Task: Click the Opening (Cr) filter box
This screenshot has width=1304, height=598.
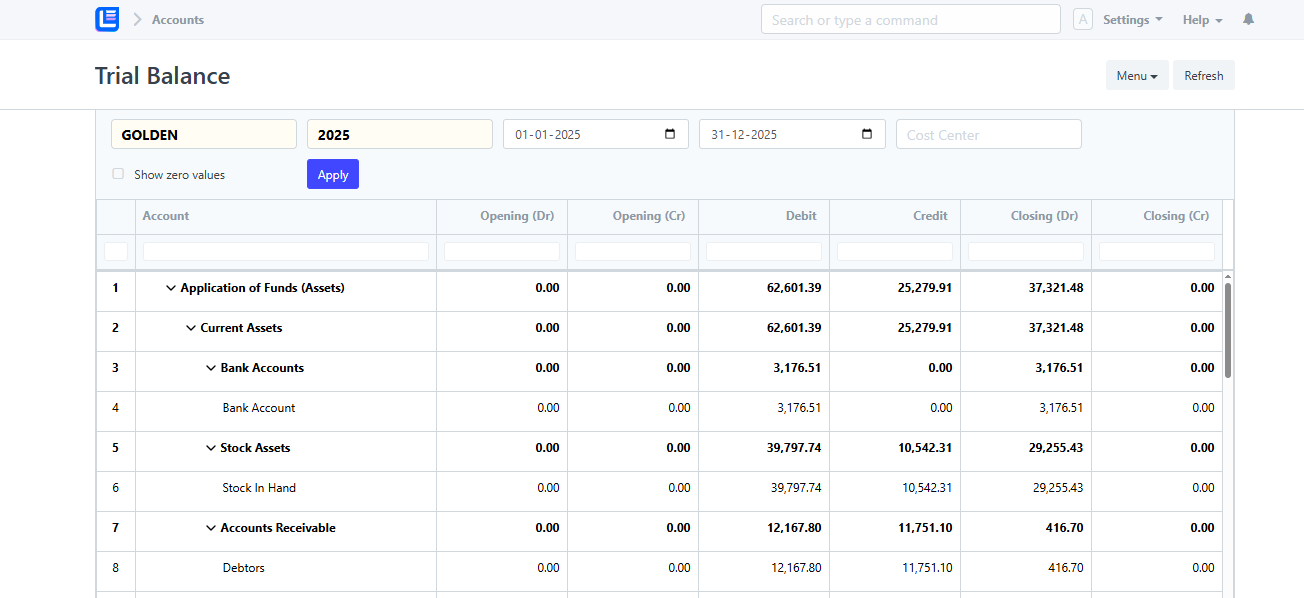Action: pyautogui.click(x=633, y=251)
